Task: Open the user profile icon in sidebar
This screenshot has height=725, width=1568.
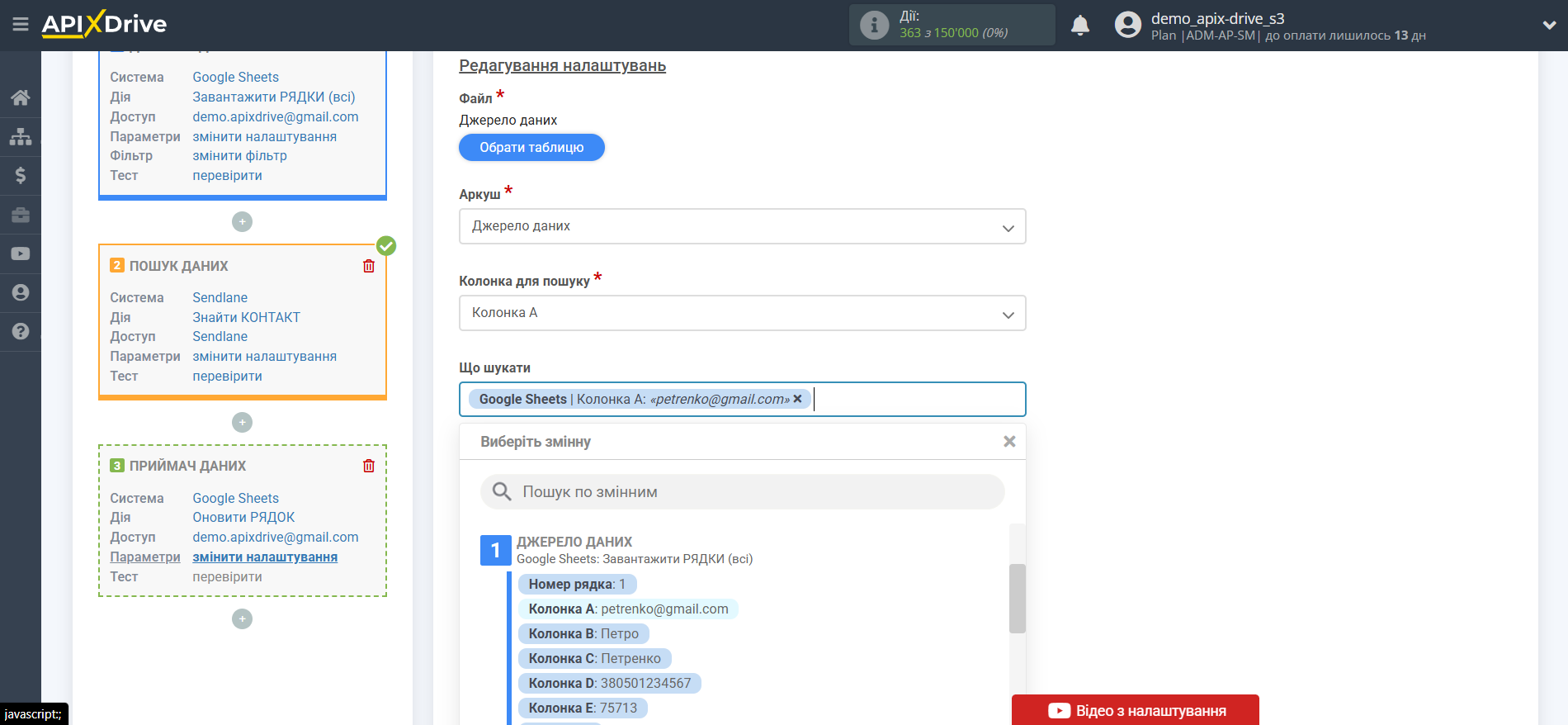Action: [x=21, y=292]
